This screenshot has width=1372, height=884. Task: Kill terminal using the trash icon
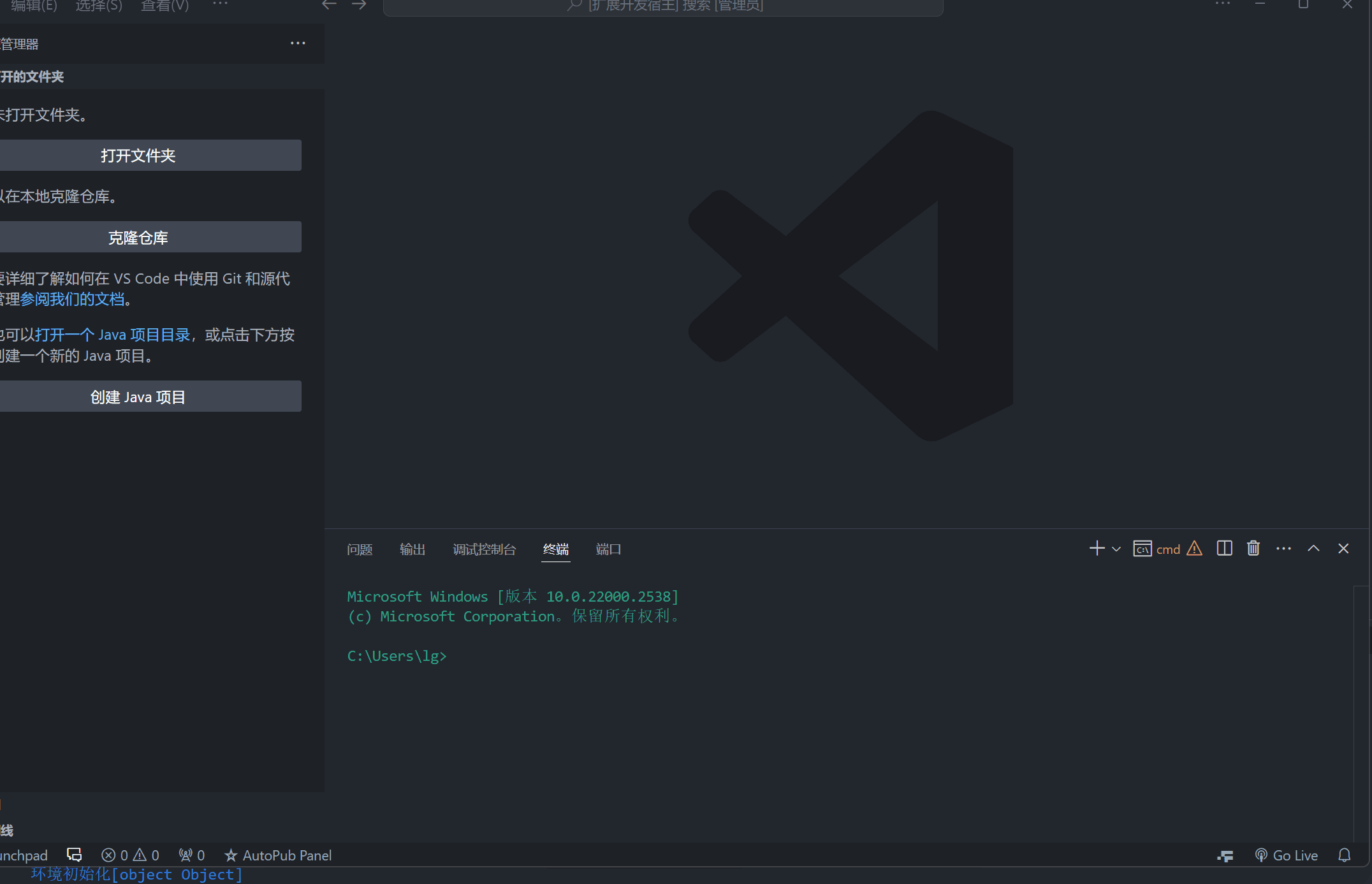(1253, 549)
